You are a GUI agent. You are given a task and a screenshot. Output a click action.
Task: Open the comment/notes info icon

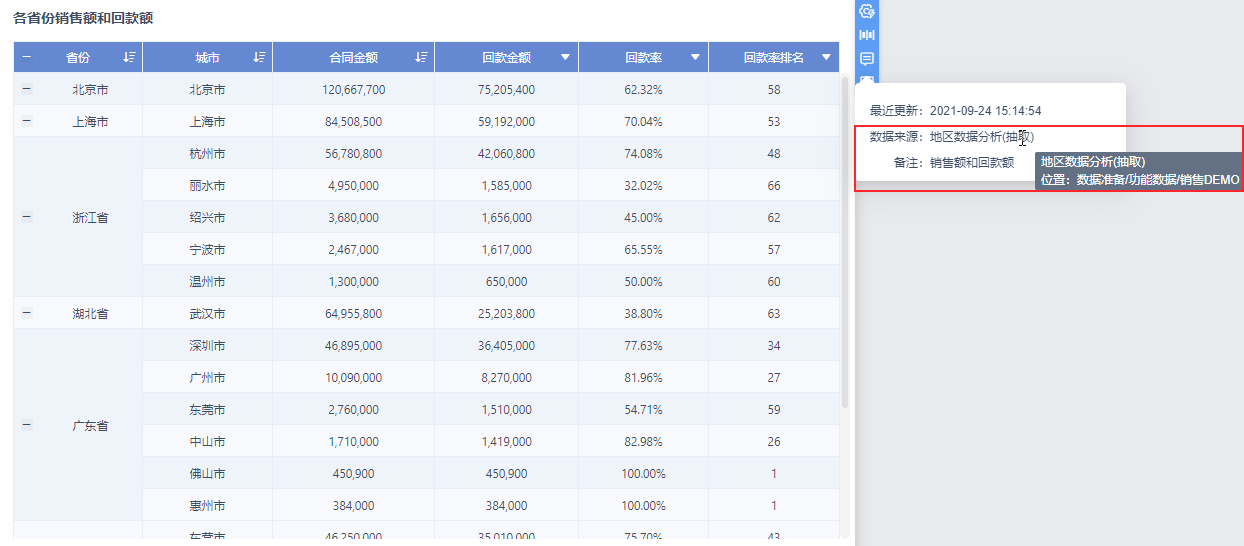(867, 59)
